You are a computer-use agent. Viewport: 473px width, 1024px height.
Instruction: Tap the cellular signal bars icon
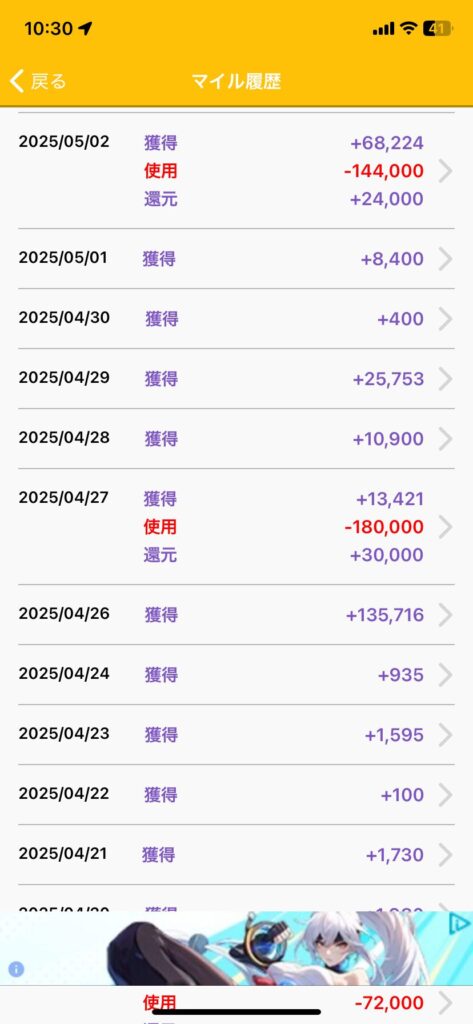pos(383,29)
